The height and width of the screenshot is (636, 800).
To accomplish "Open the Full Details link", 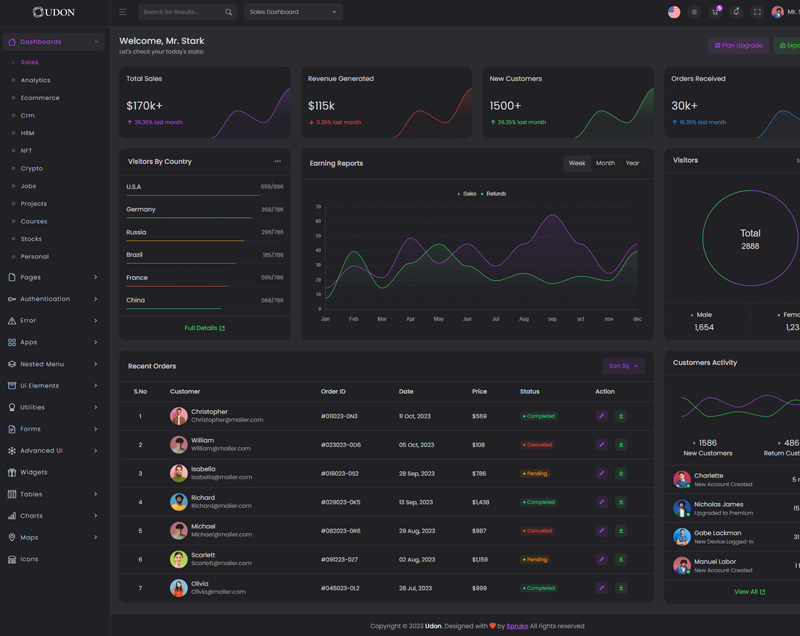I will [204, 328].
